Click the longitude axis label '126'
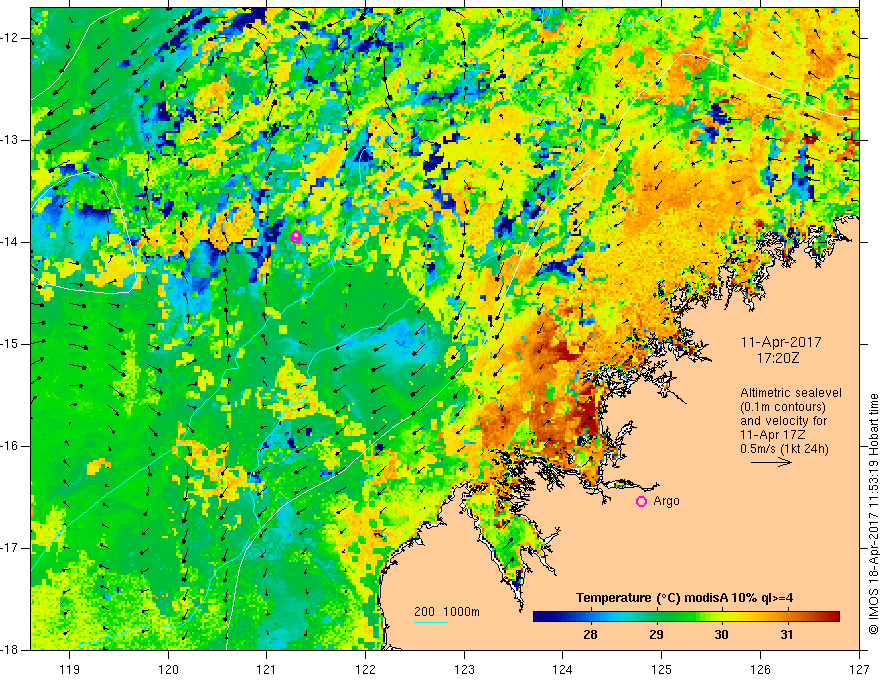Image resolution: width=880 pixels, height=680 pixels. [x=760, y=669]
